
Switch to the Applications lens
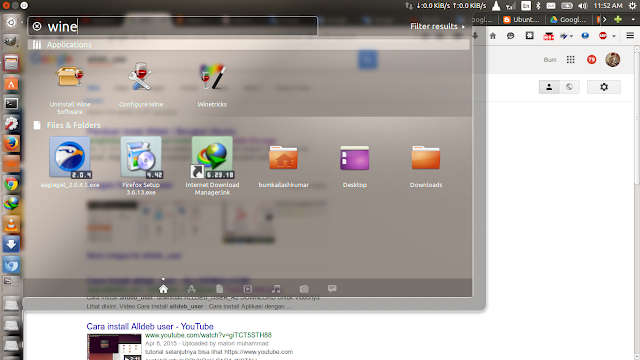point(191,289)
